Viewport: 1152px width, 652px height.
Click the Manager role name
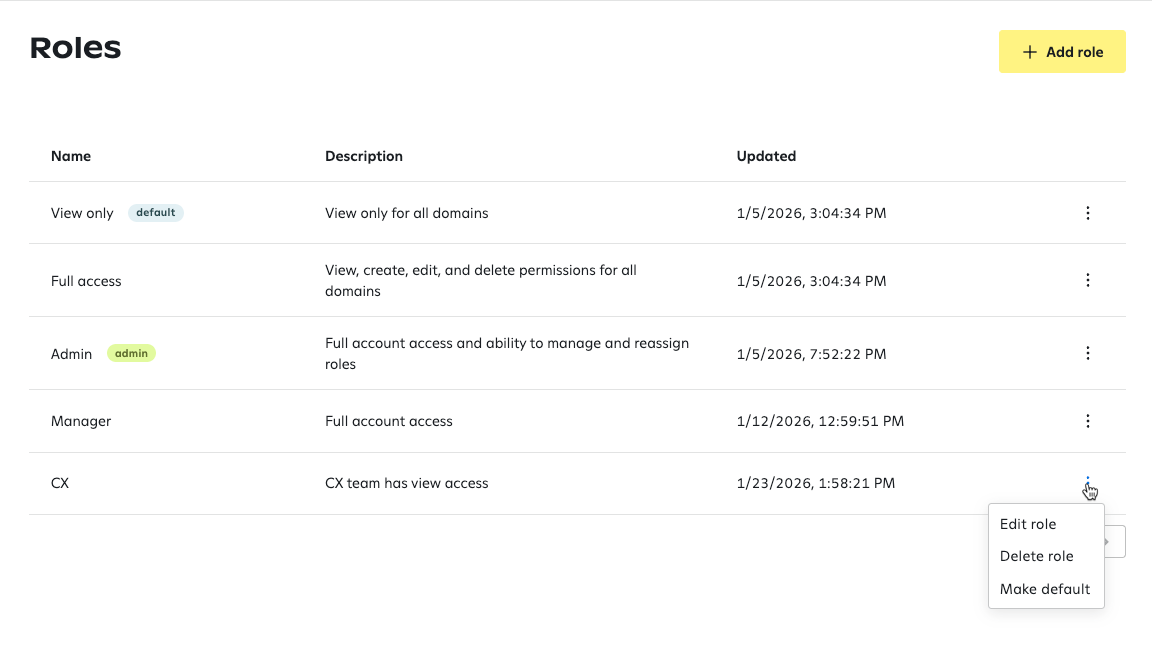pyautogui.click(x=81, y=421)
